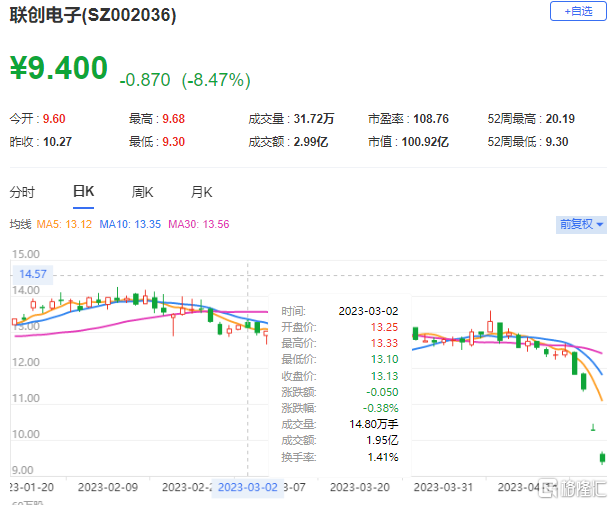Click the 市值 value 100.92亿
The height and width of the screenshot is (505, 613).
(425, 142)
